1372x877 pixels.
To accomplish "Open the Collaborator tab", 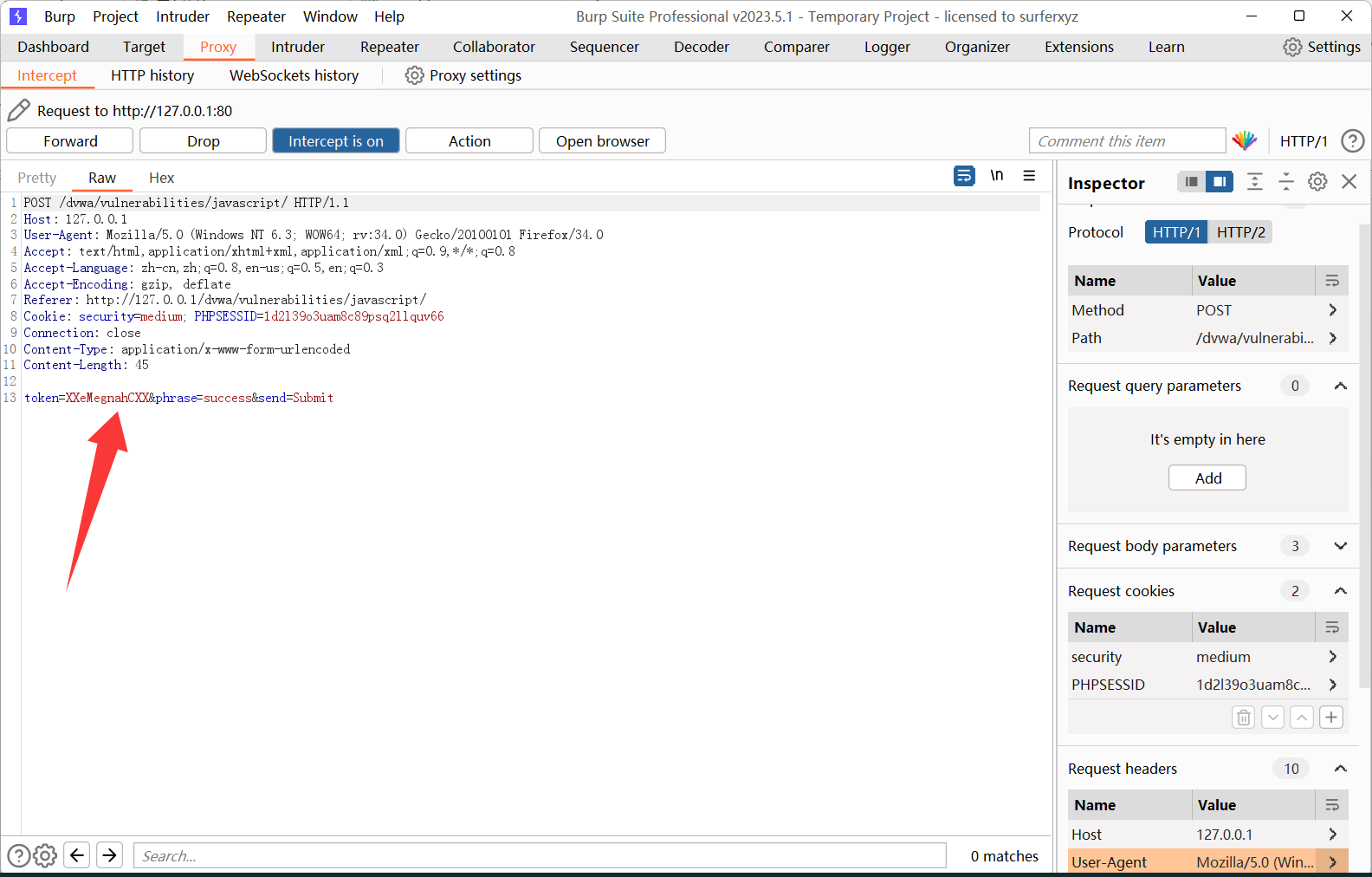I will point(494,47).
